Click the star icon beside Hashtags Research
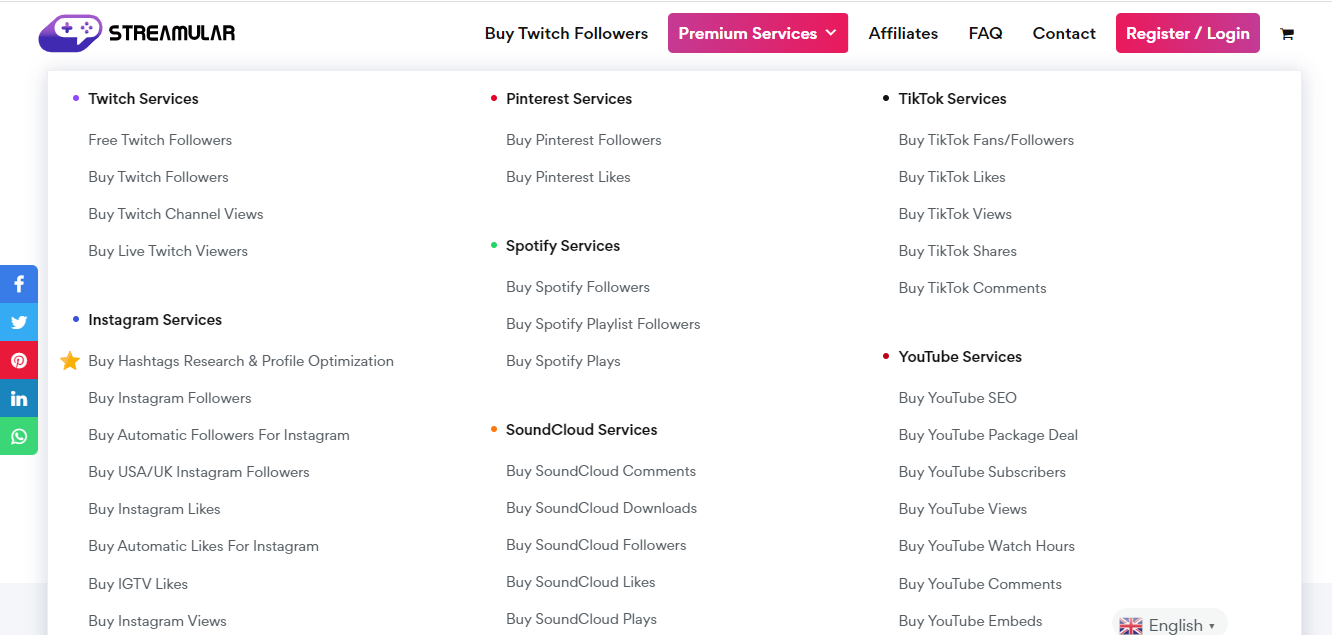 [70, 361]
